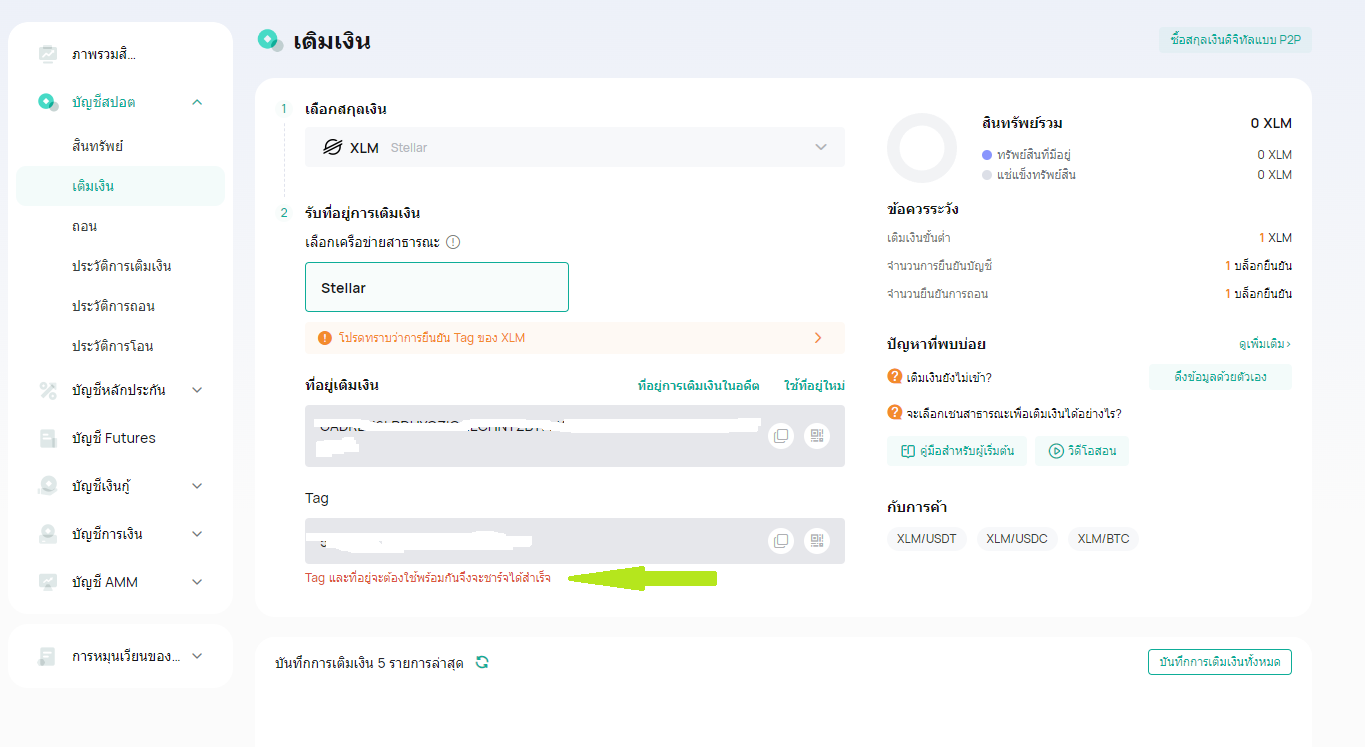Expand the บัญชี AMM menu section
The image size is (1365, 747).
197,582
